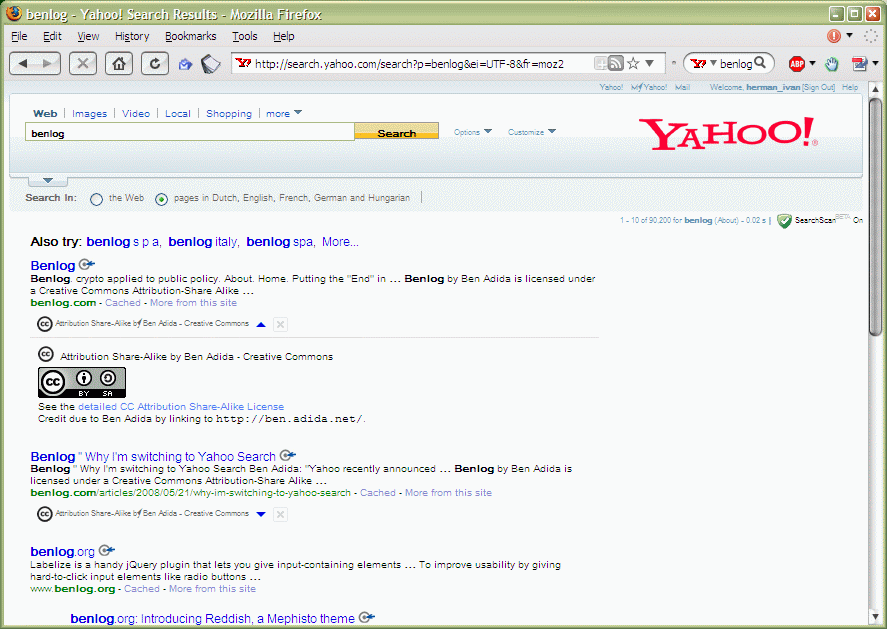Expand the Customize dropdown
This screenshot has height=629, width=887.
coord(531,132)
